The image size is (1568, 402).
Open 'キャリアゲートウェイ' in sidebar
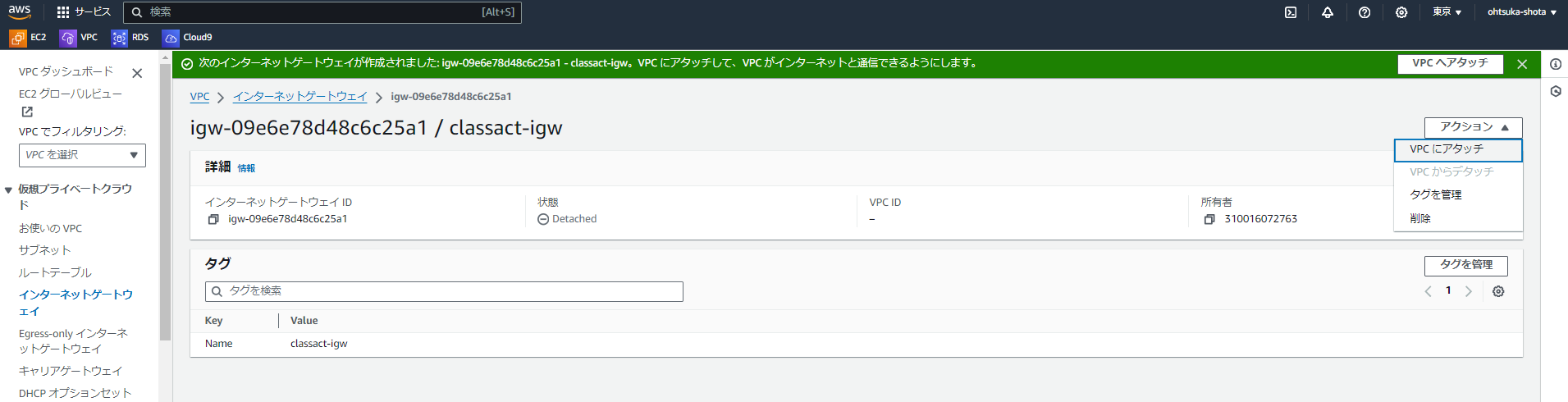71,372
